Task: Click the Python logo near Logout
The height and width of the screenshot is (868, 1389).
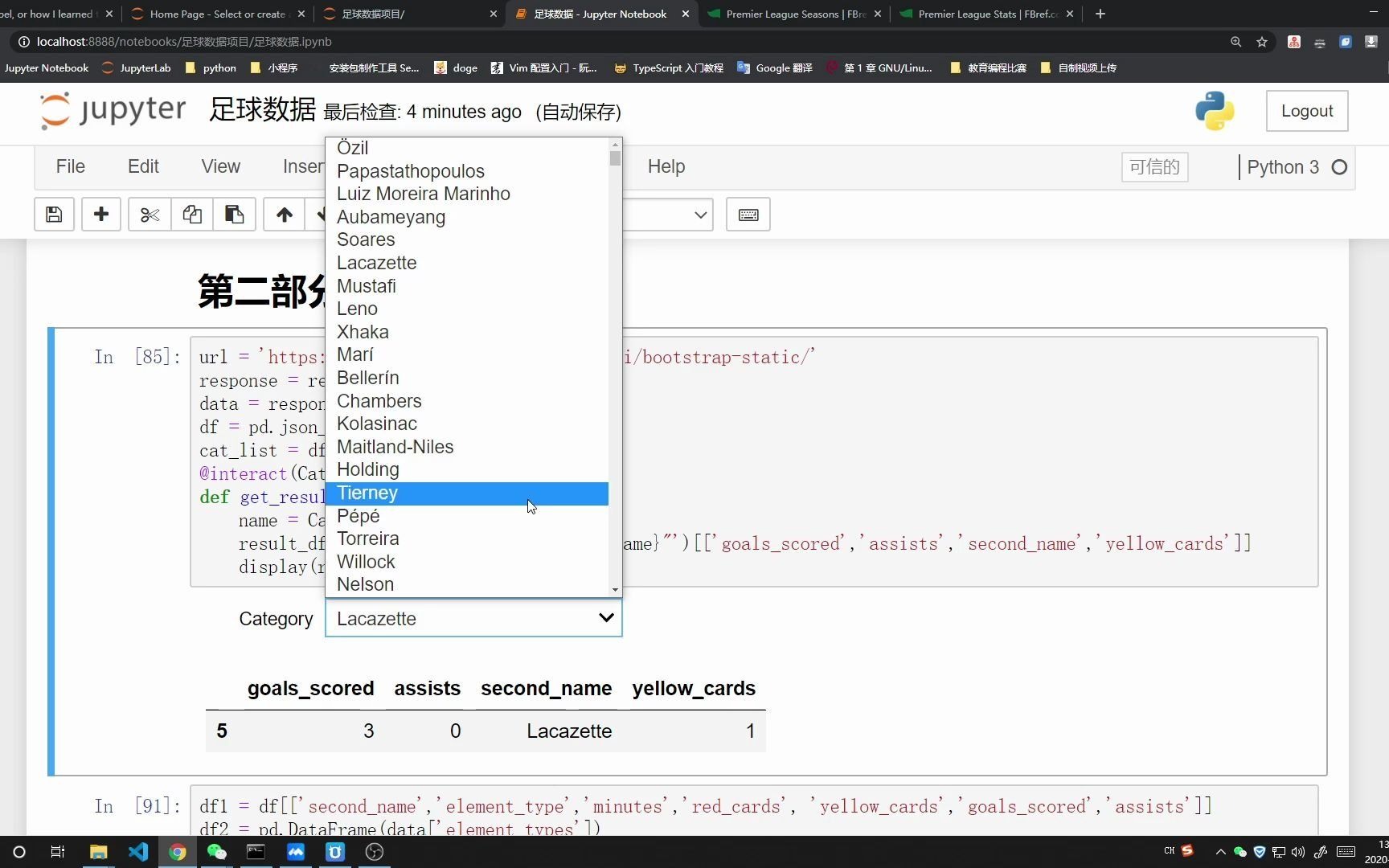Action: [x=1214, y=111]
